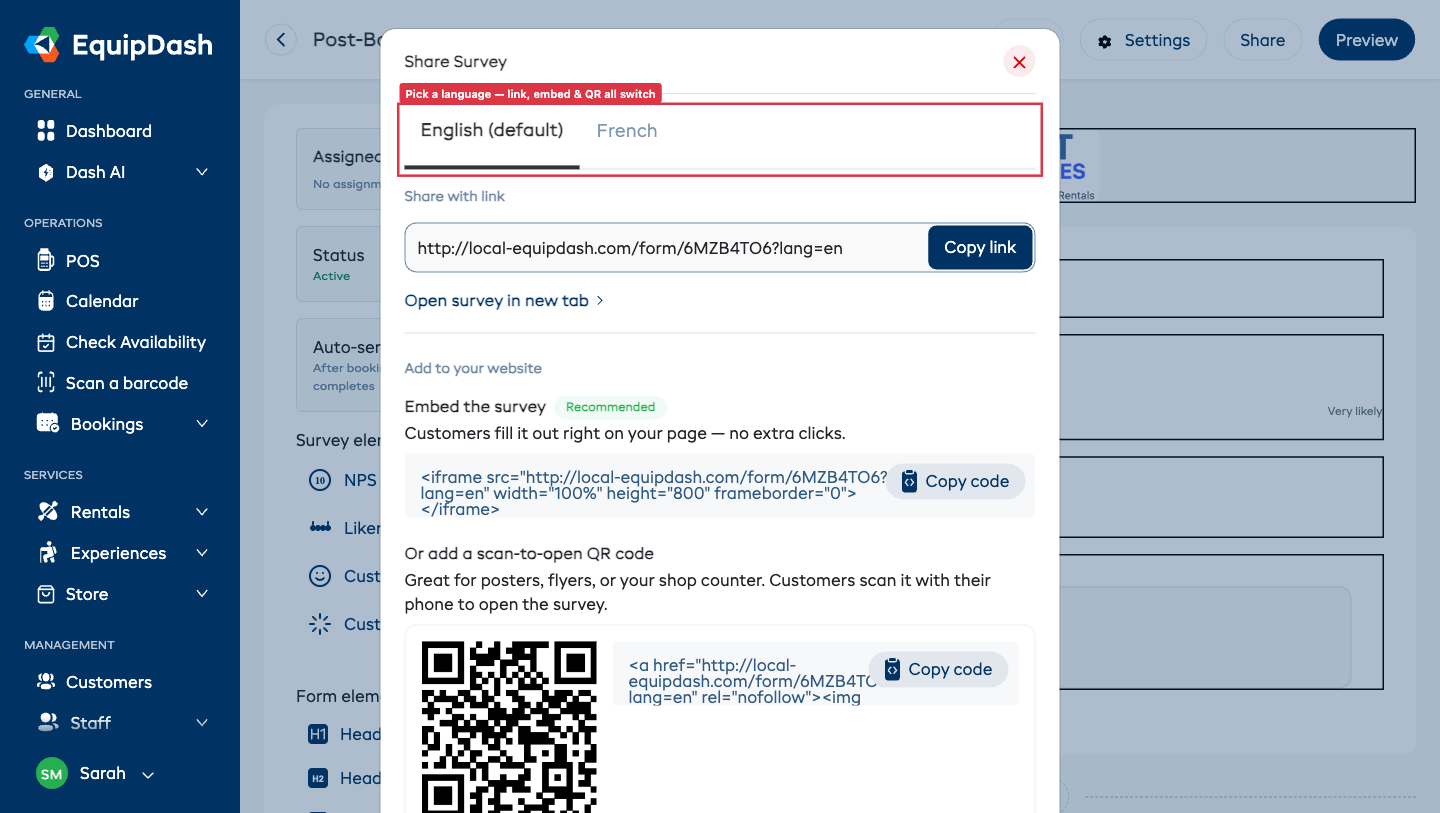Click the Share button in the top bar

click(x=1262, y=40)
